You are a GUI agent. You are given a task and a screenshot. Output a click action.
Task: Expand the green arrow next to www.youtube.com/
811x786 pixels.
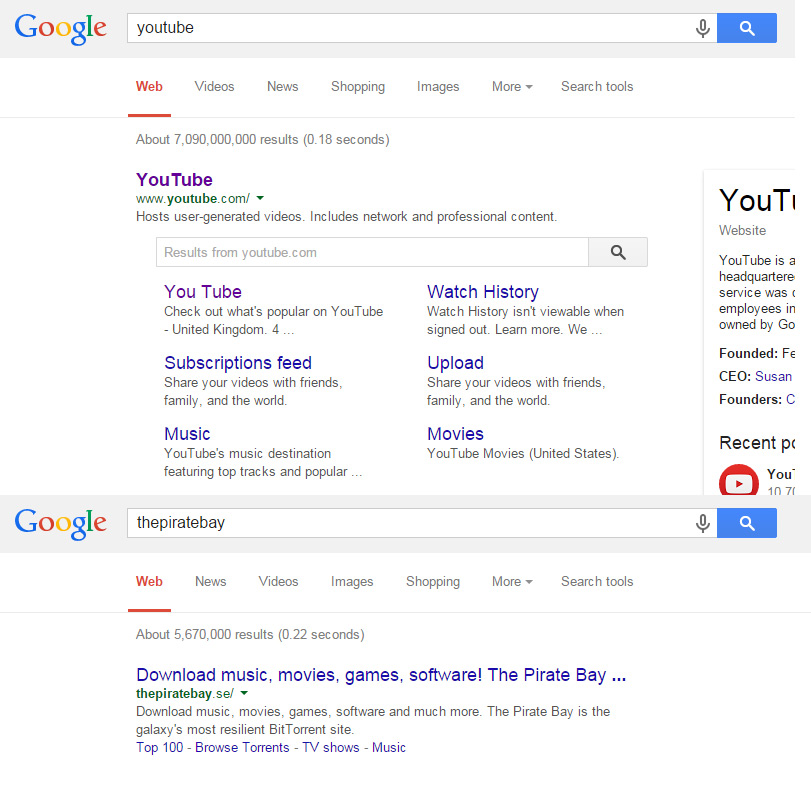(x=260, y=199)
